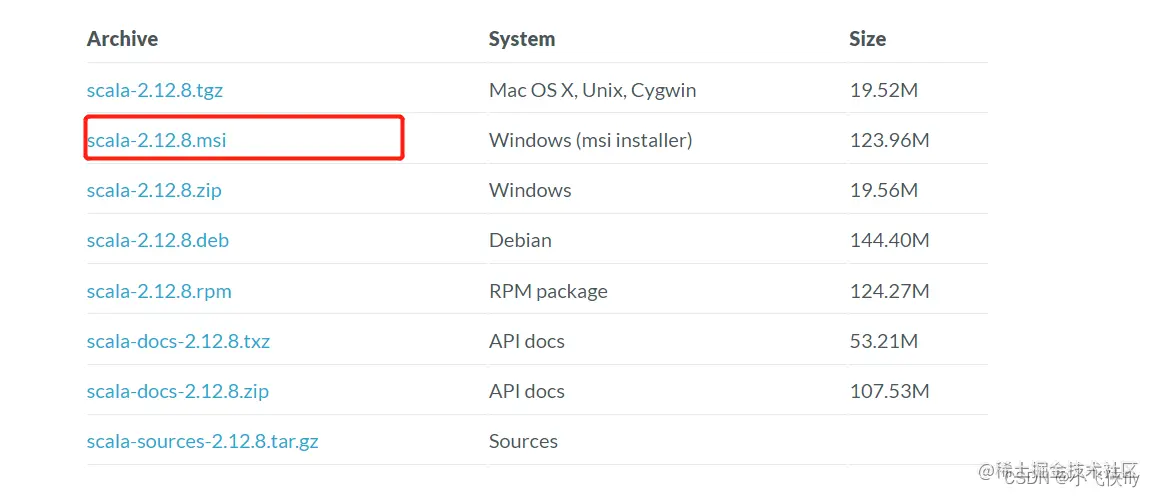
Task: Download scala-docs-2.12.8.txz API docs
Action: click(x=178, y=342)
